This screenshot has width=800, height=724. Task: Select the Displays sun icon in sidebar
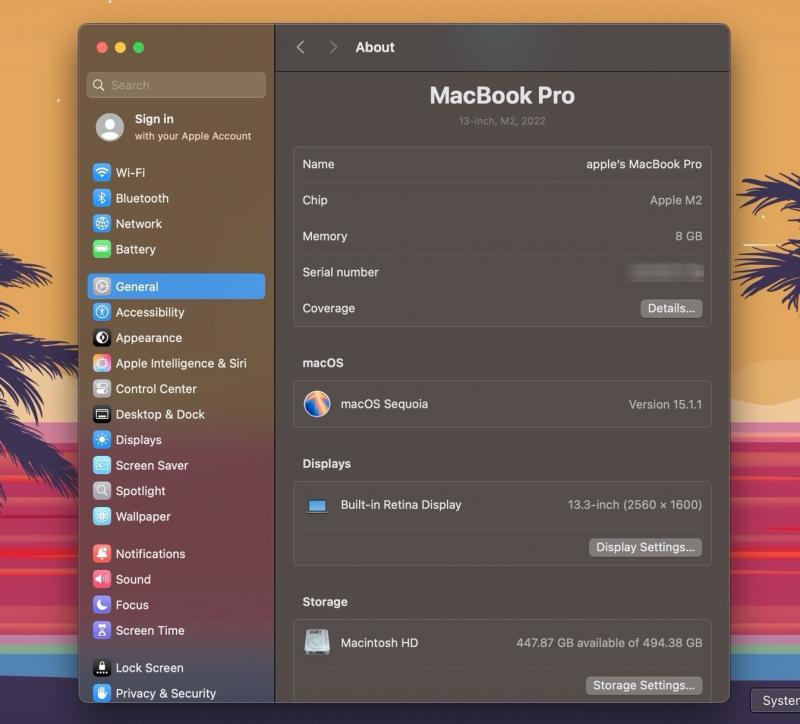tap(102, 440)
